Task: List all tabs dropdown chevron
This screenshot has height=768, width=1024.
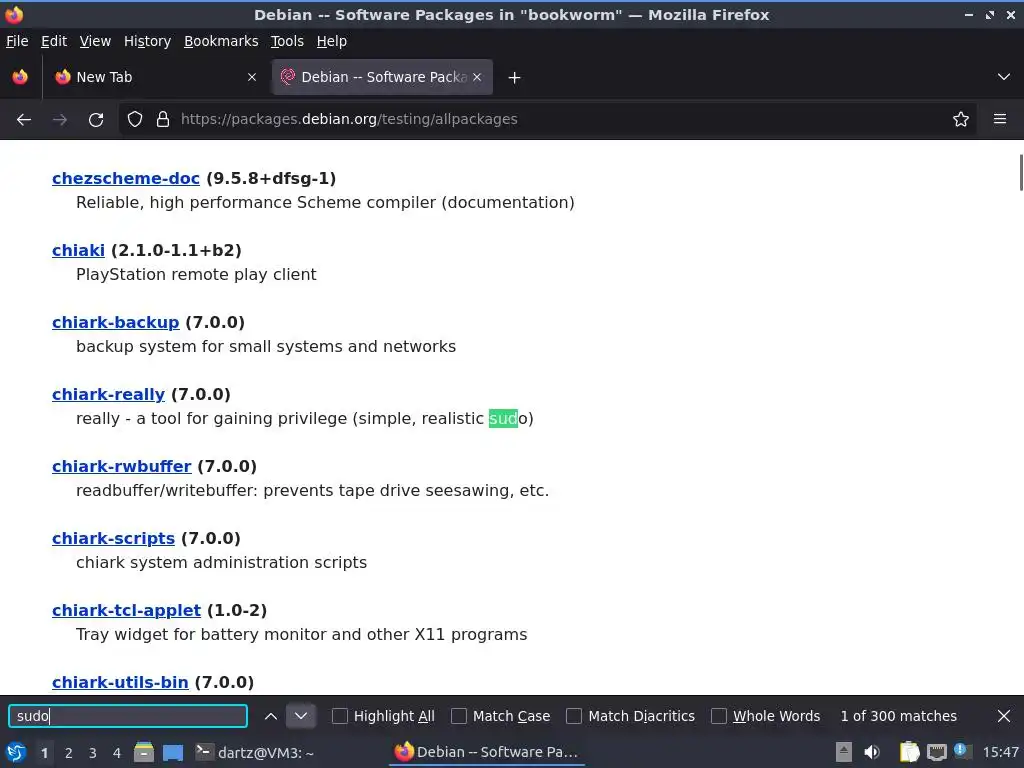Action: tap(1004, 77)
